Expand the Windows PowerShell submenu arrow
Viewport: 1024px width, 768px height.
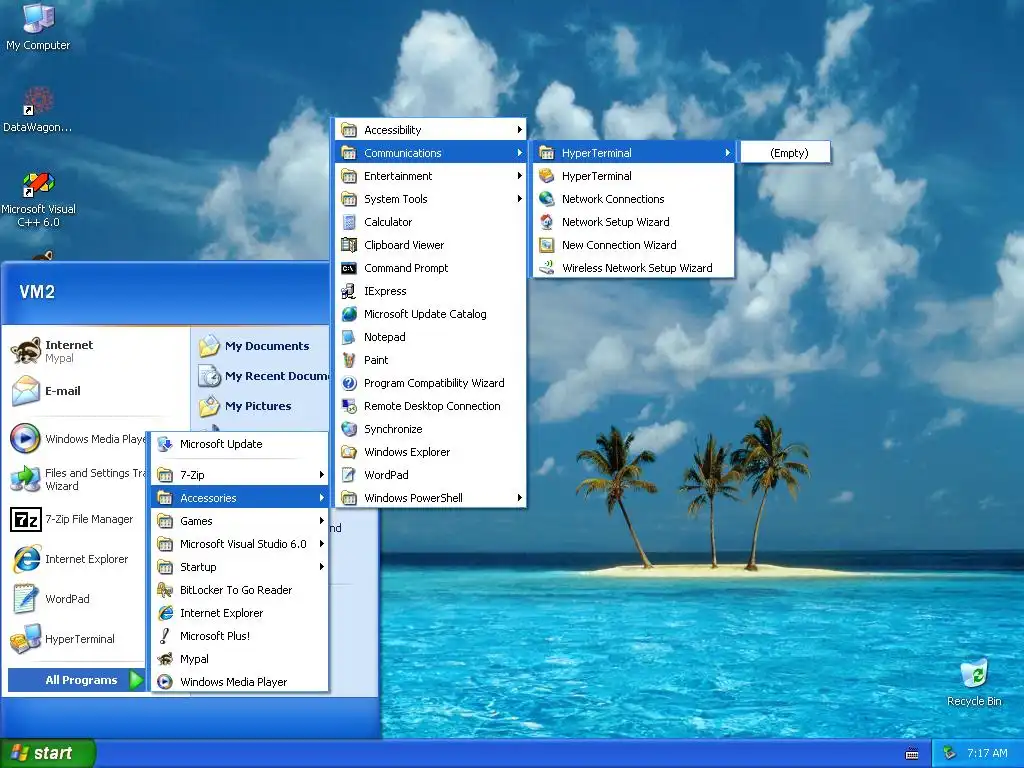pyautogui.click(x=519, y=498)
